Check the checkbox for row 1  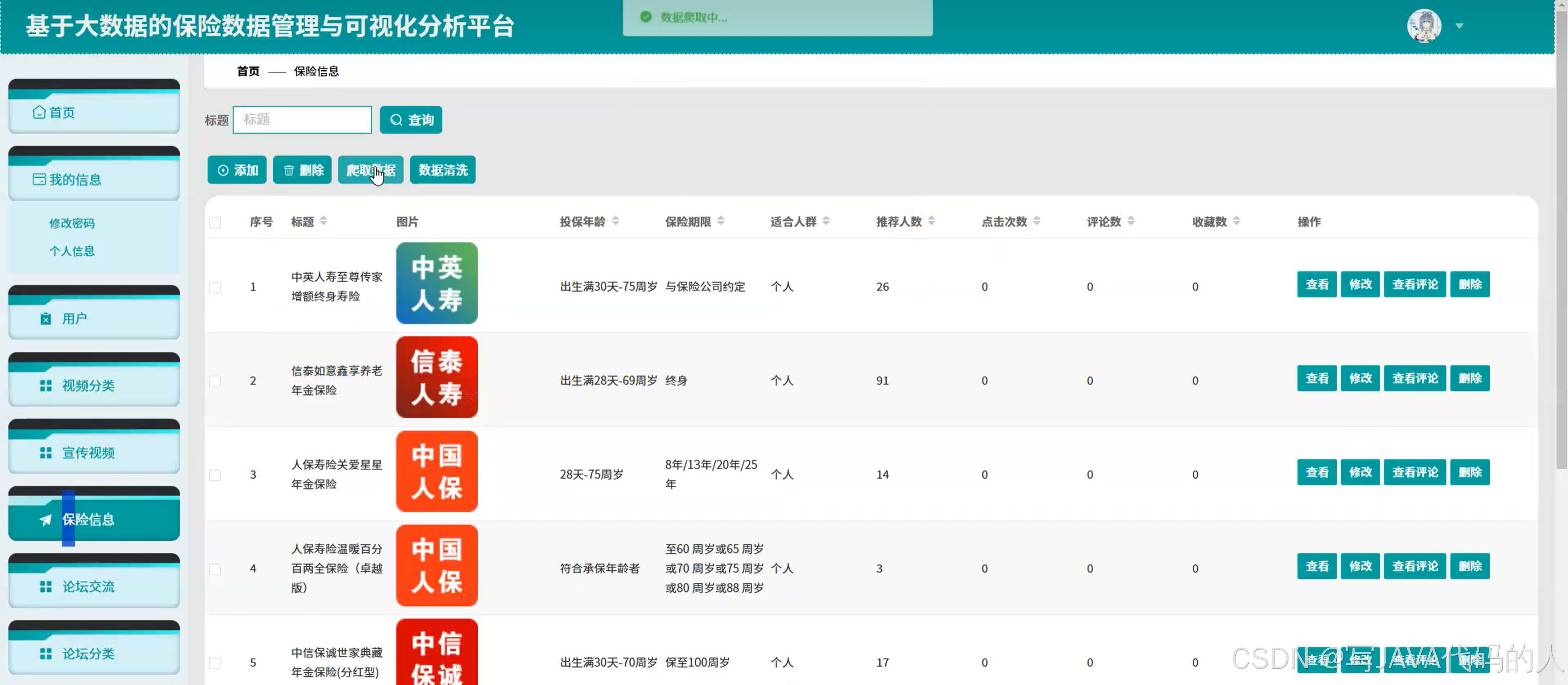215,287
